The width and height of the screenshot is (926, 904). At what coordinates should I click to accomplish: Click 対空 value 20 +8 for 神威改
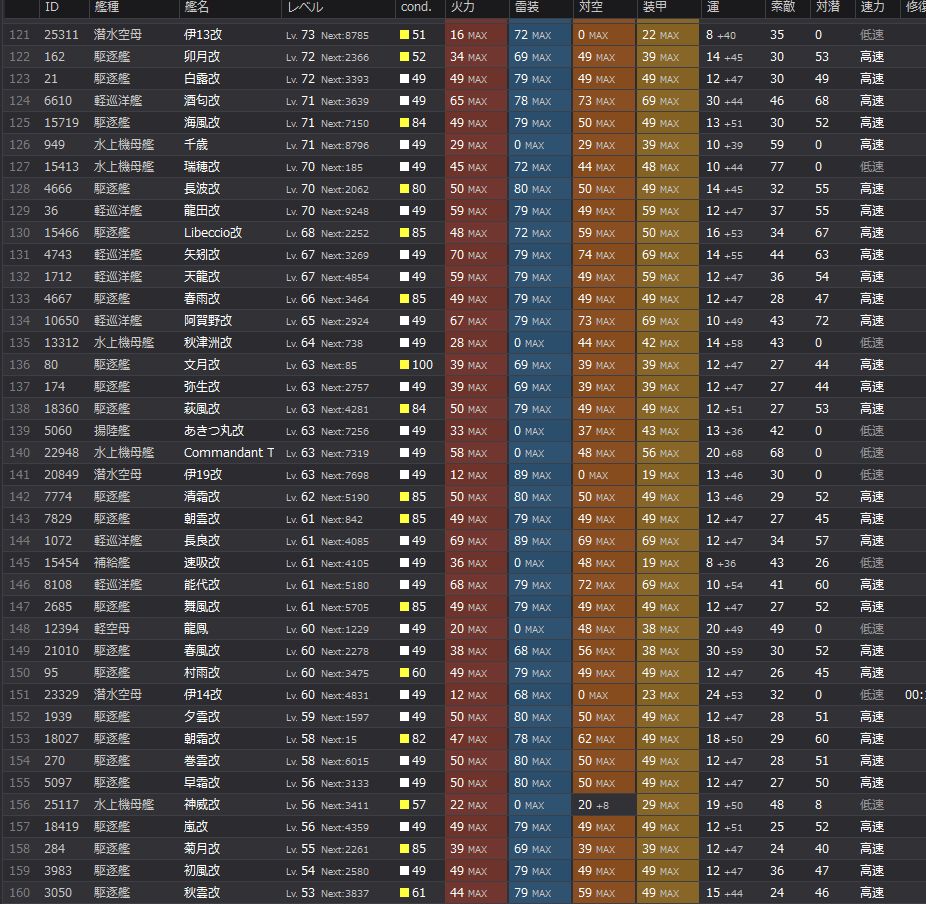tap(594, 805)
